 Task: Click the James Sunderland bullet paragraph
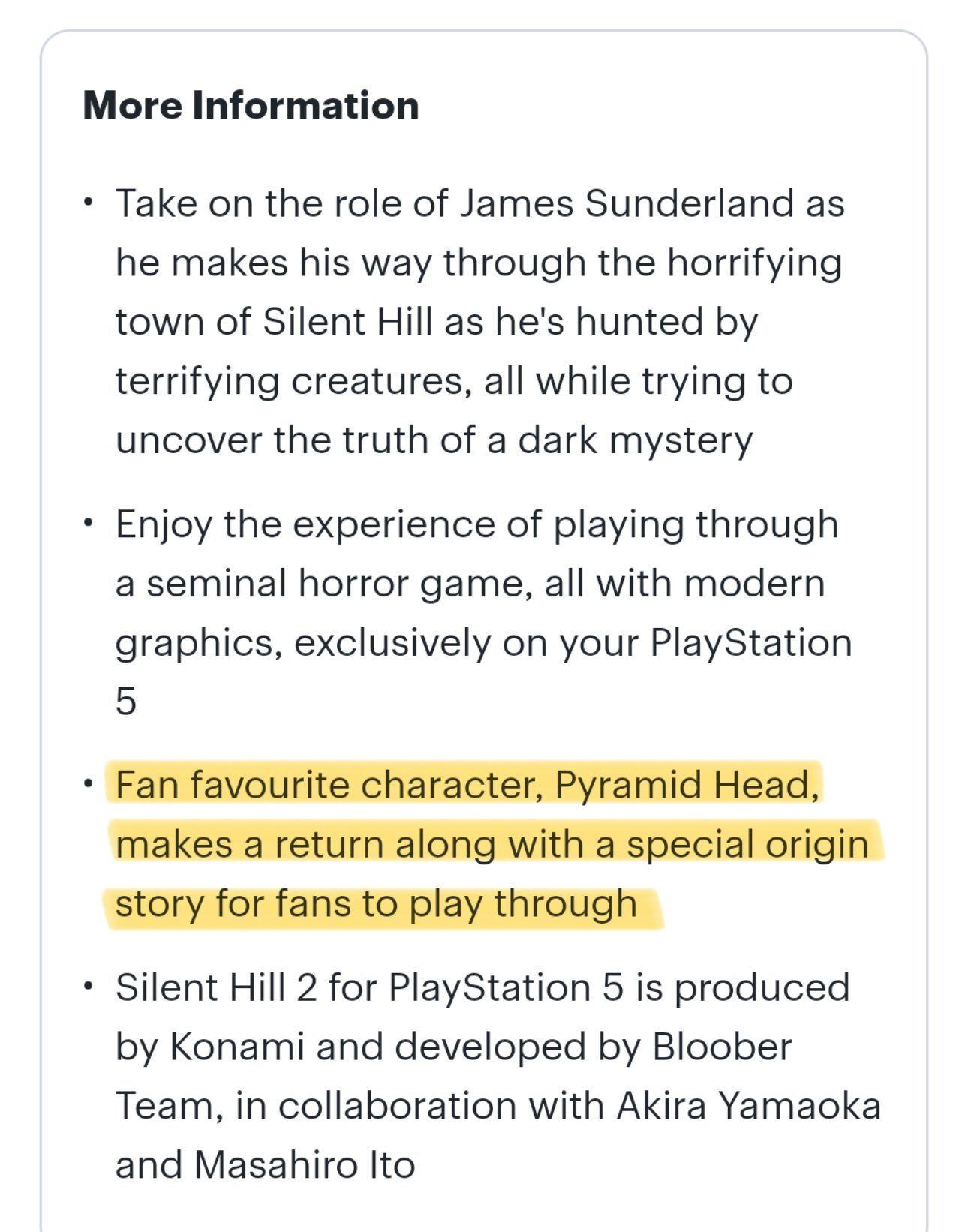(x=480, y=321)
